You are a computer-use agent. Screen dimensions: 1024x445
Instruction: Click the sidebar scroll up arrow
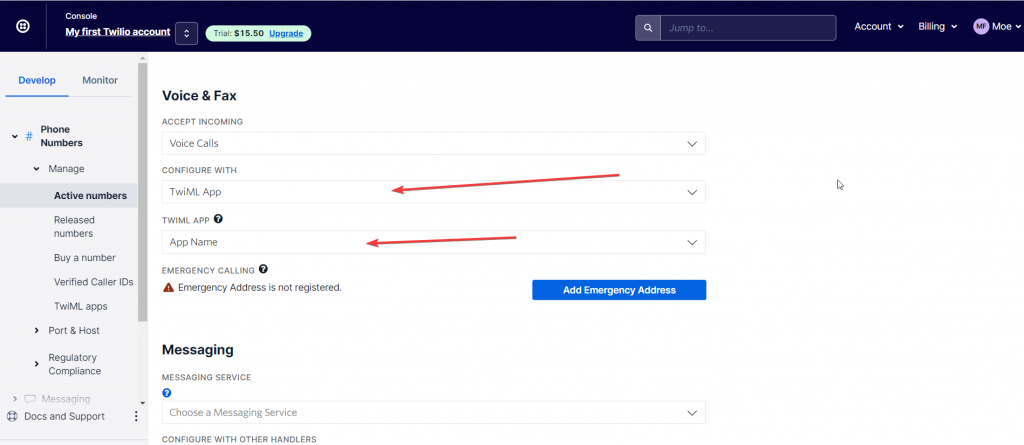coord(142,59)
